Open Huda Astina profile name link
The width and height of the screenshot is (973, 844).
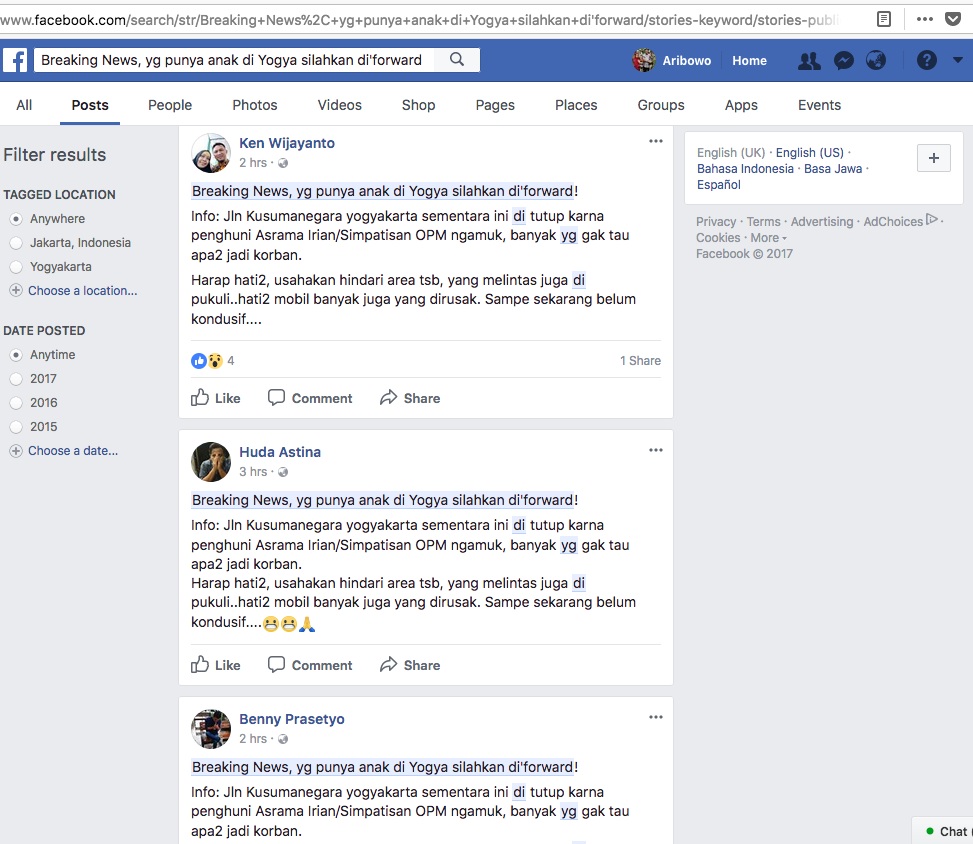click(280, 452)
